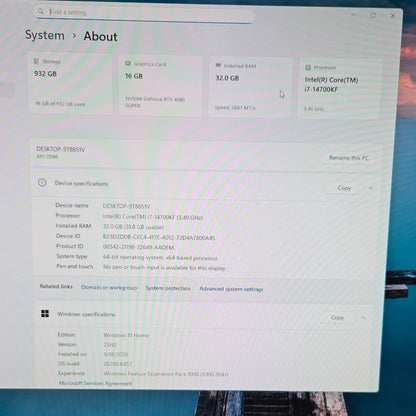
Task: Click the Processor card icon
Action: click(308, 67)
